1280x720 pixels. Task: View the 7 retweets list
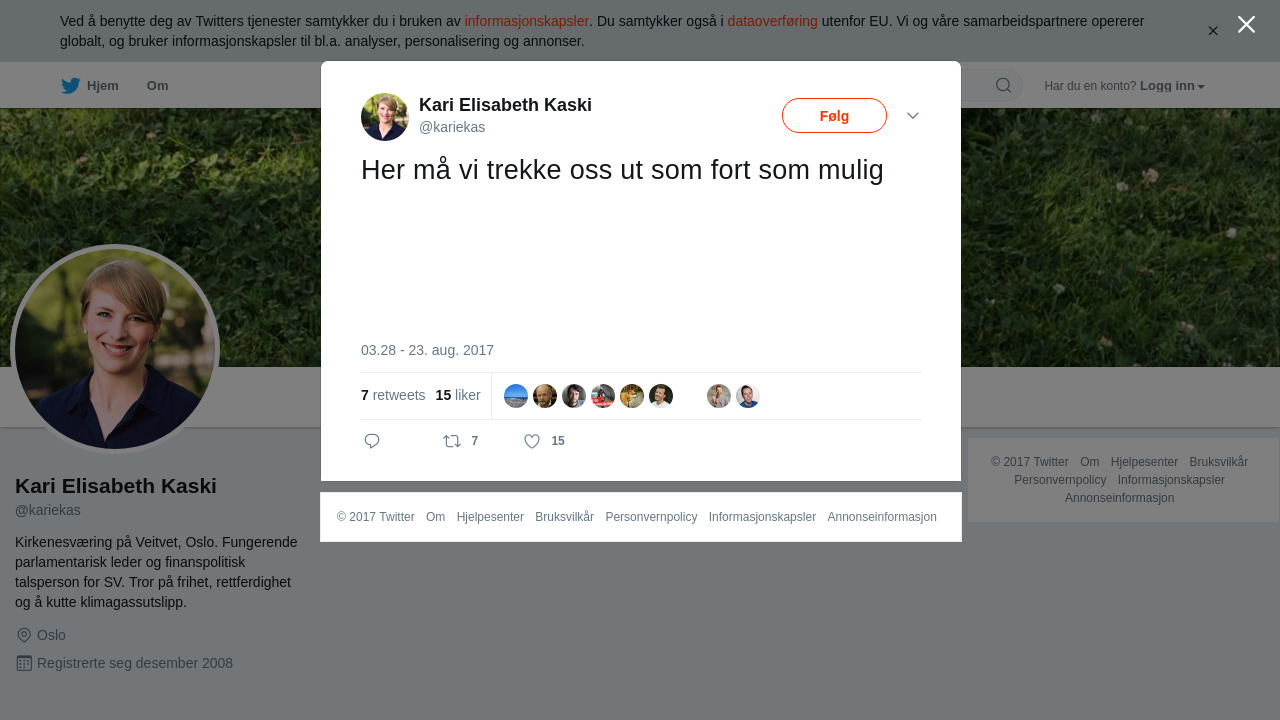coord(393,395)
